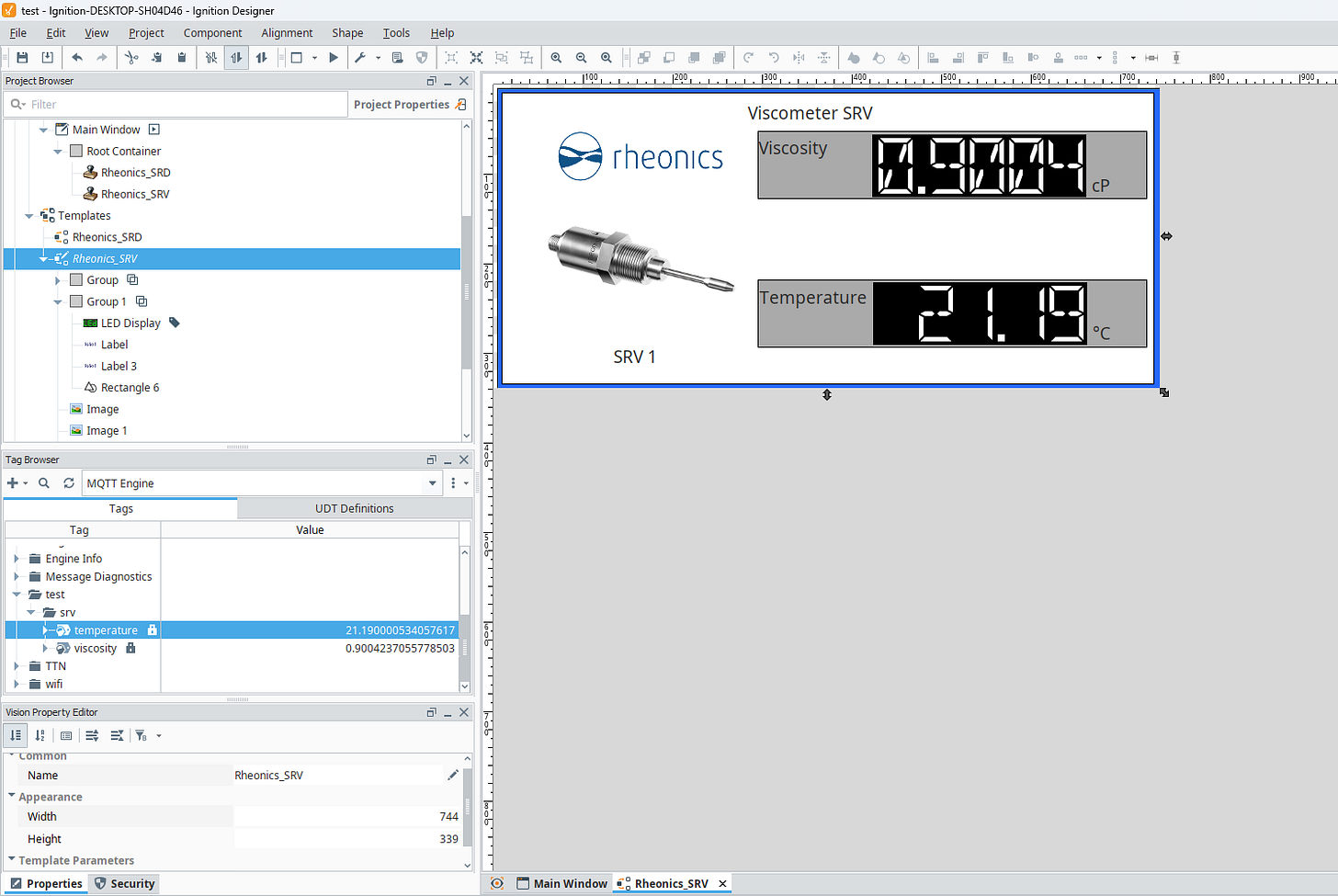Click the scissors Cut icon
Screen dimensions: 1338x896
(x=131, y=57)
